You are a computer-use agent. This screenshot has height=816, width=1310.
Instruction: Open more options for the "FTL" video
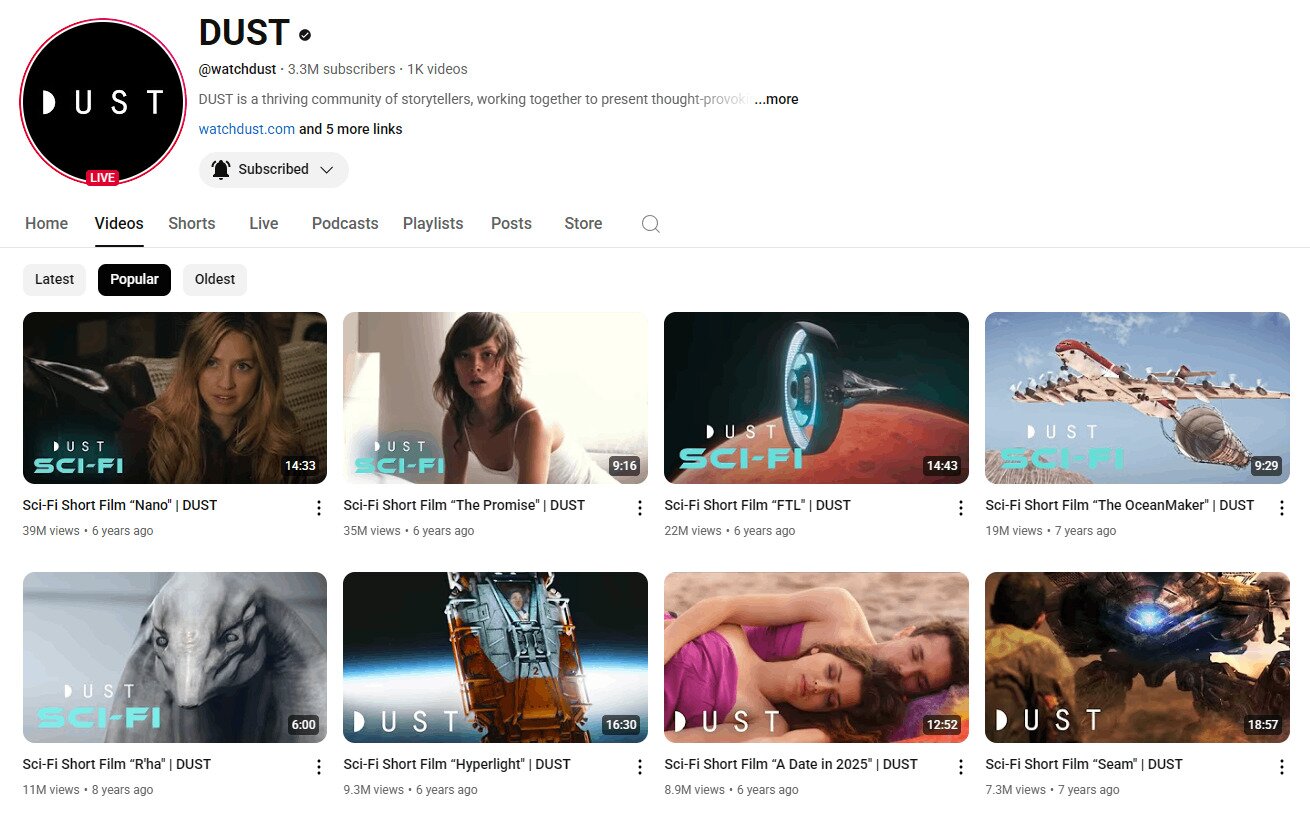point(961,508)
